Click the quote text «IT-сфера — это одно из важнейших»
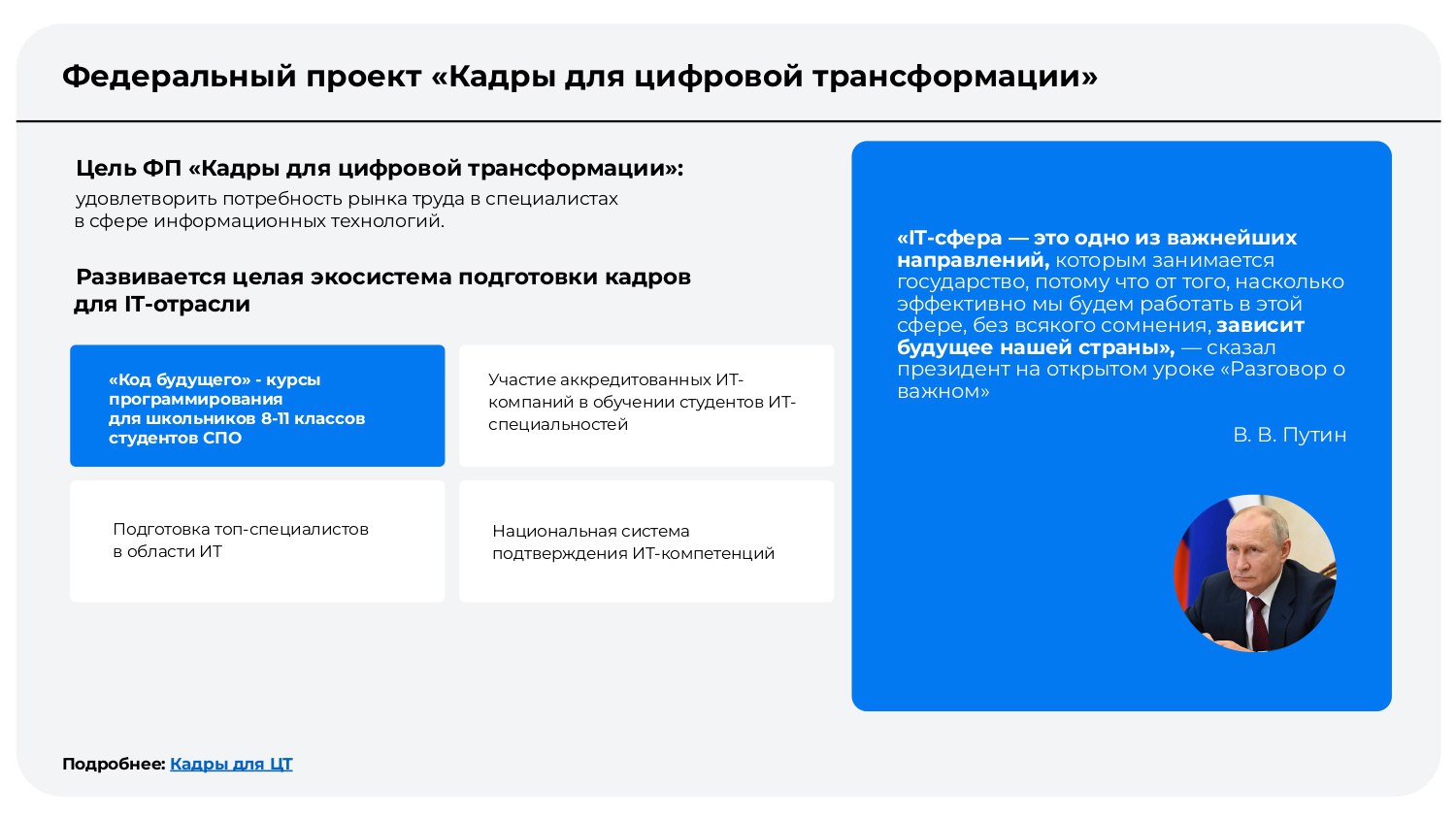Image resolution: width=1456 pixels, height=819 pixels. (x=1097, y=238)
